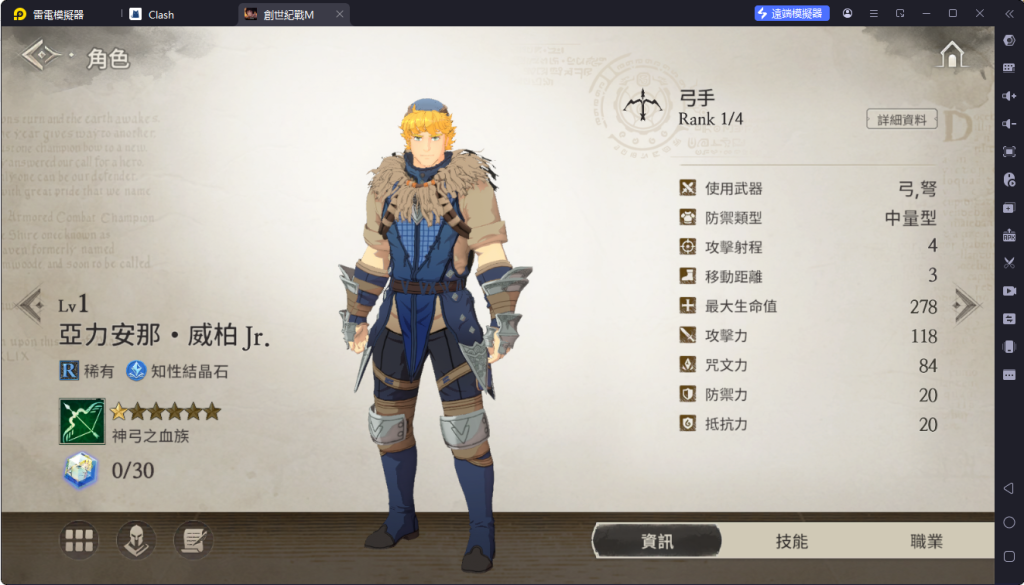Viewport: 1024px width, 585px height.
Task: Open the 詳細資料 details button
Action: pos(901,120)
